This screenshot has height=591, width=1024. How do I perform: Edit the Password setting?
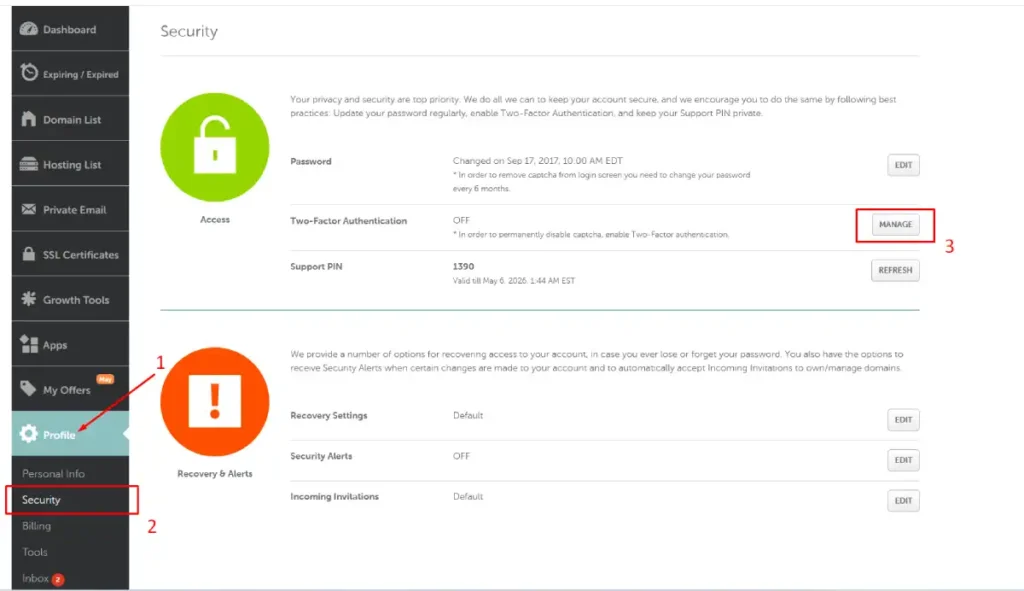tap(903, 165)
